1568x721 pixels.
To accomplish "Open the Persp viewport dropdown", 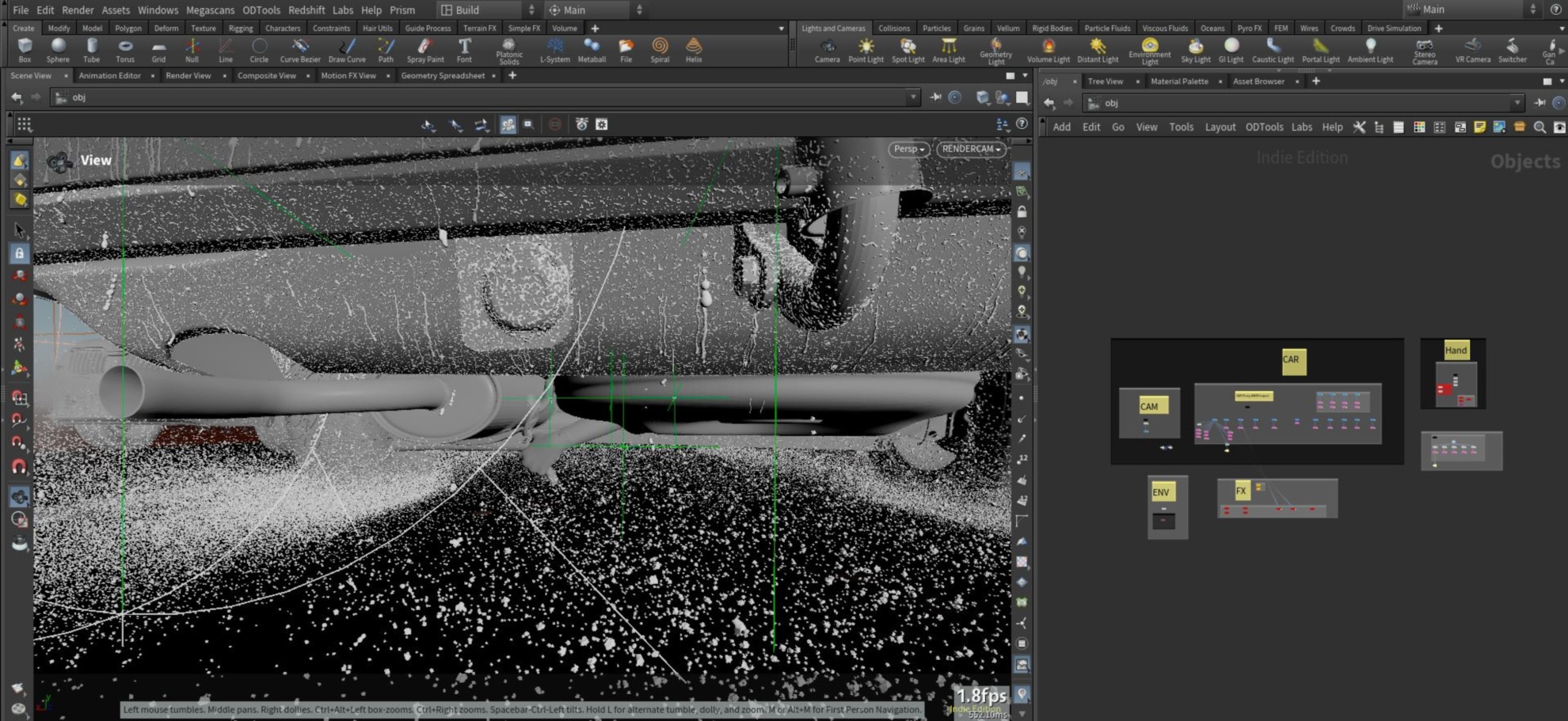I will point(908,149).
